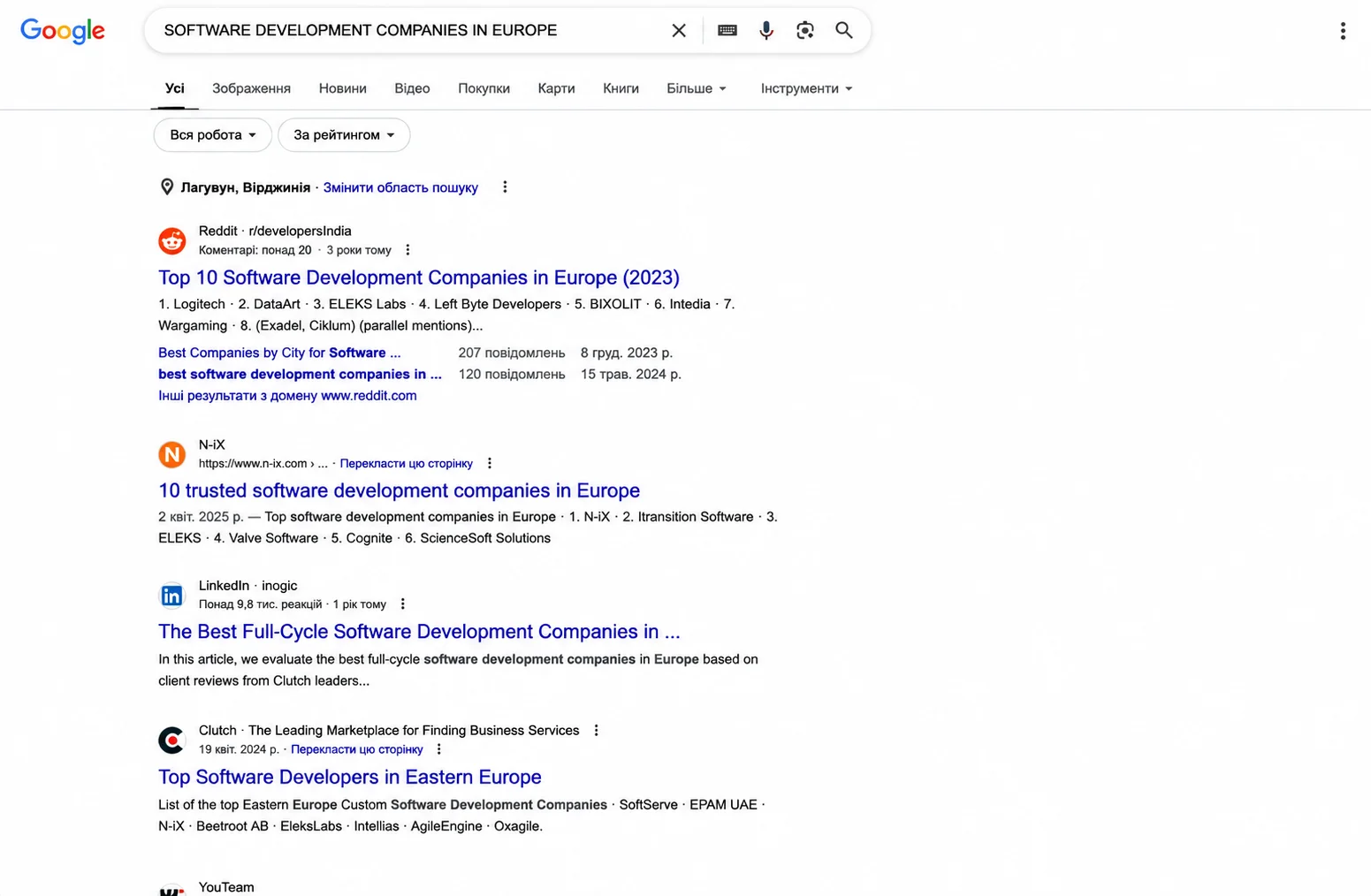Select the Усі search tab
Viewport: 1371px width, 896px height.
coord(175,88)
